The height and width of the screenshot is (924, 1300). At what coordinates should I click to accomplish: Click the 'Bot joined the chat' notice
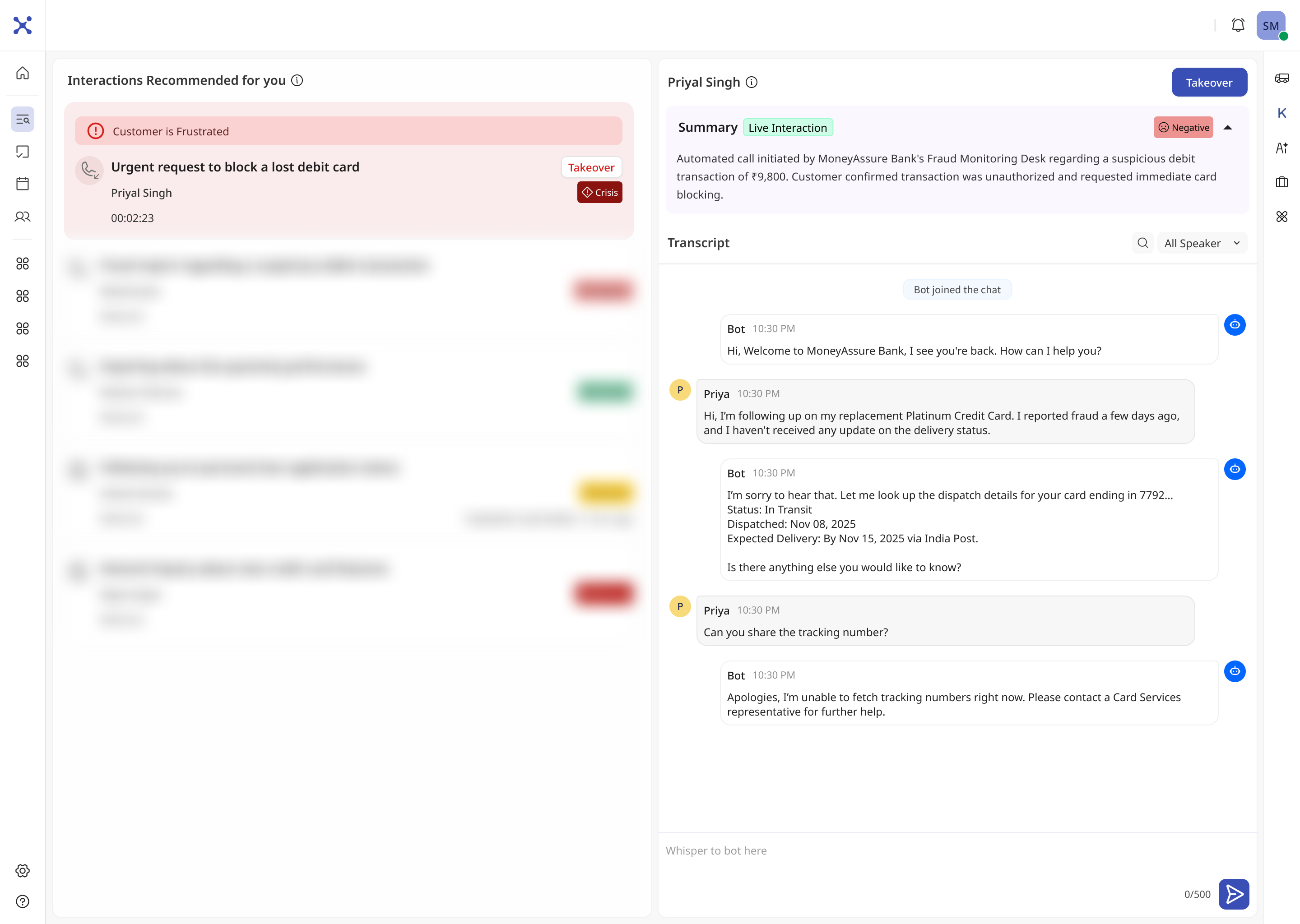coord(957,290)
